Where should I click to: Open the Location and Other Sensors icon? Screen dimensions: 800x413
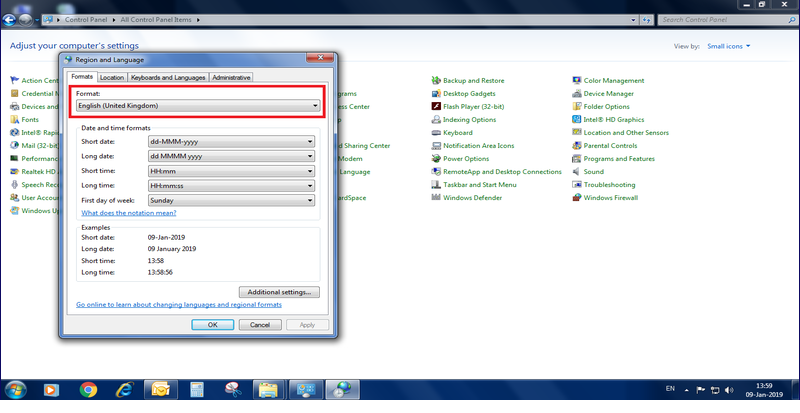[577, 133]
